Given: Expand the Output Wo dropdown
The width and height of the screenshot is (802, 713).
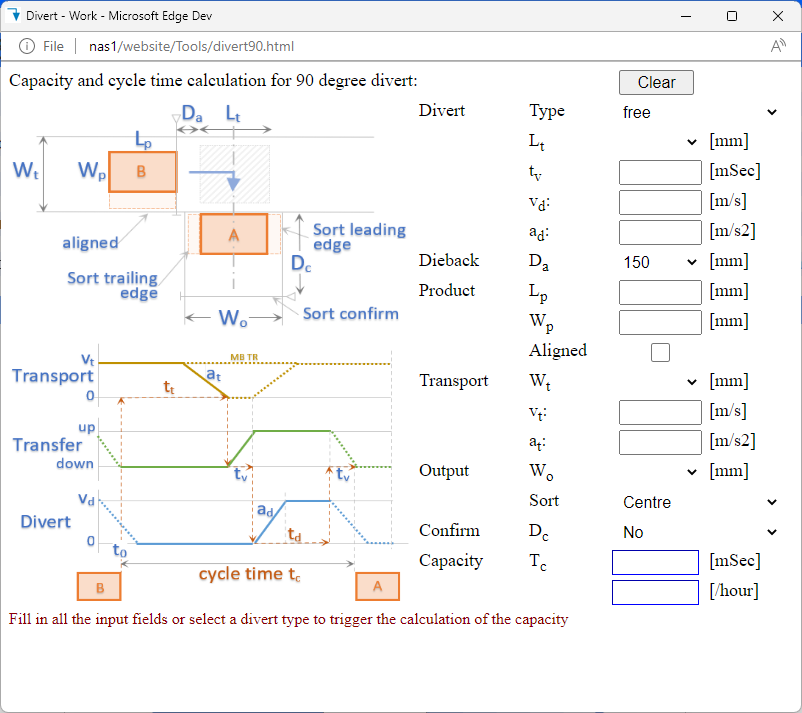Looking at the screenshot, I should pos(660,472).
